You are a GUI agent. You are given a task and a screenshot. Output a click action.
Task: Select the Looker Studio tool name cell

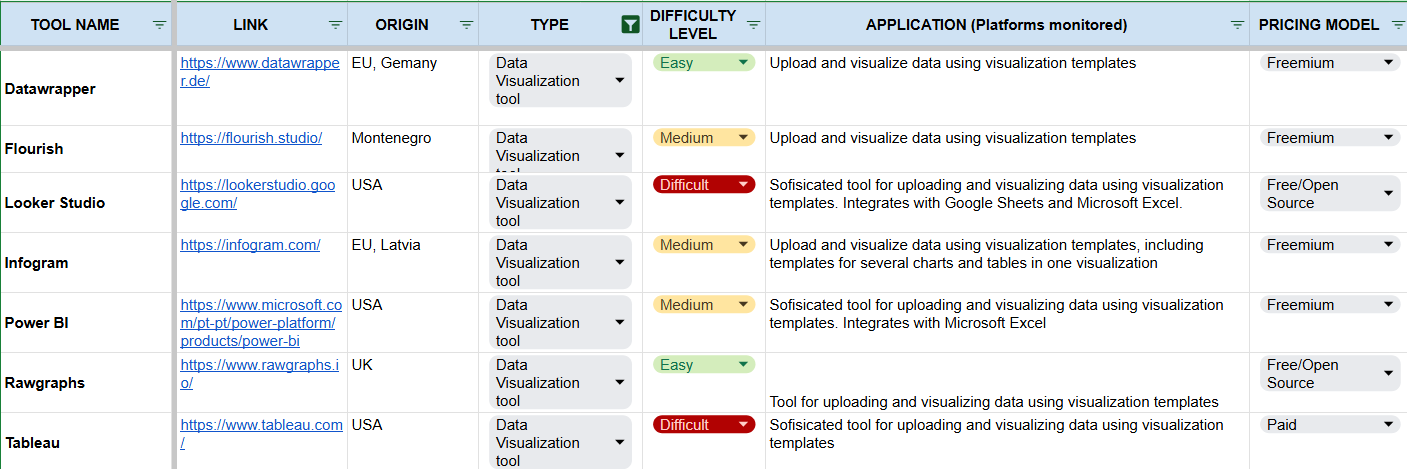pos(87,202)
